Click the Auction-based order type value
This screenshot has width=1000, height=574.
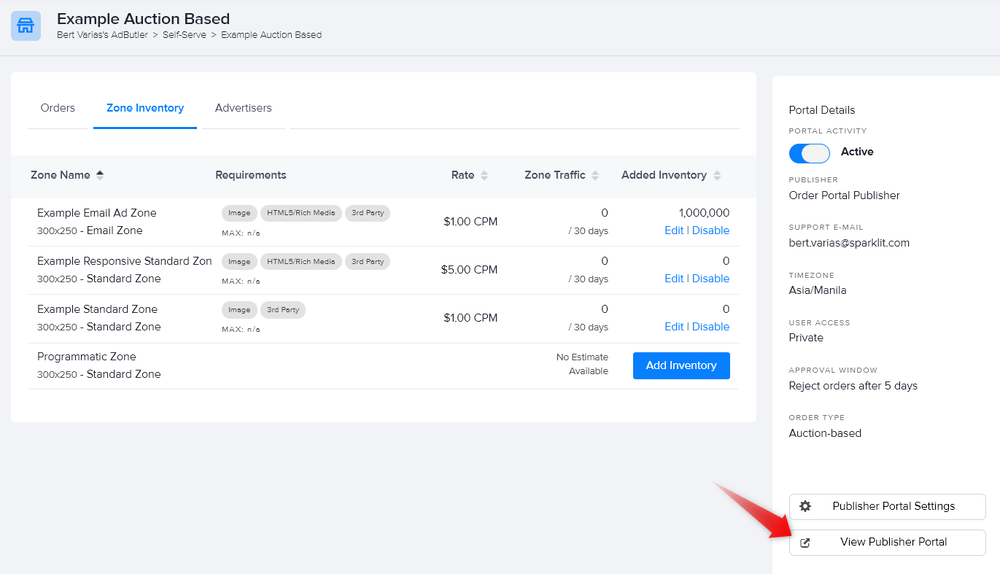[825, 433]
